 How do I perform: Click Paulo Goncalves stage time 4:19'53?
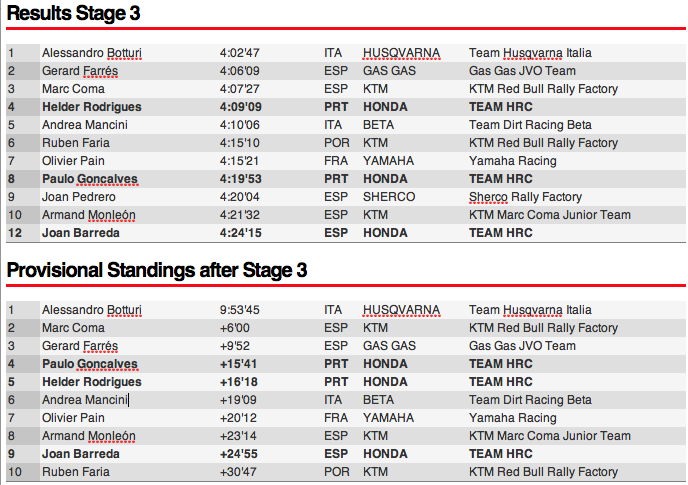point(240,179)
